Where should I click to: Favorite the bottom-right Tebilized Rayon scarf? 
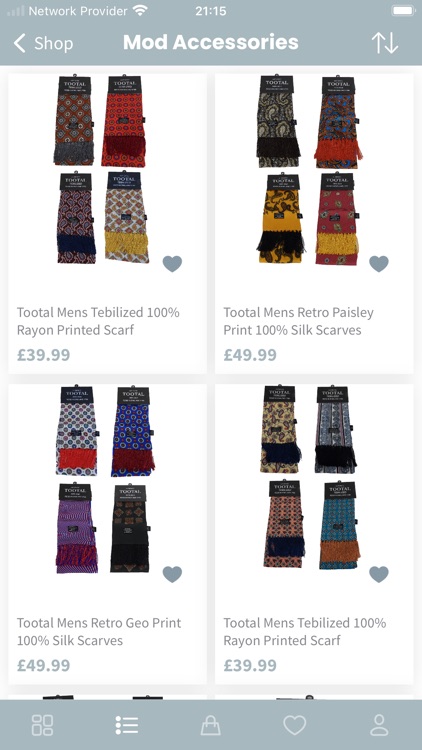[x=379, y=574]
